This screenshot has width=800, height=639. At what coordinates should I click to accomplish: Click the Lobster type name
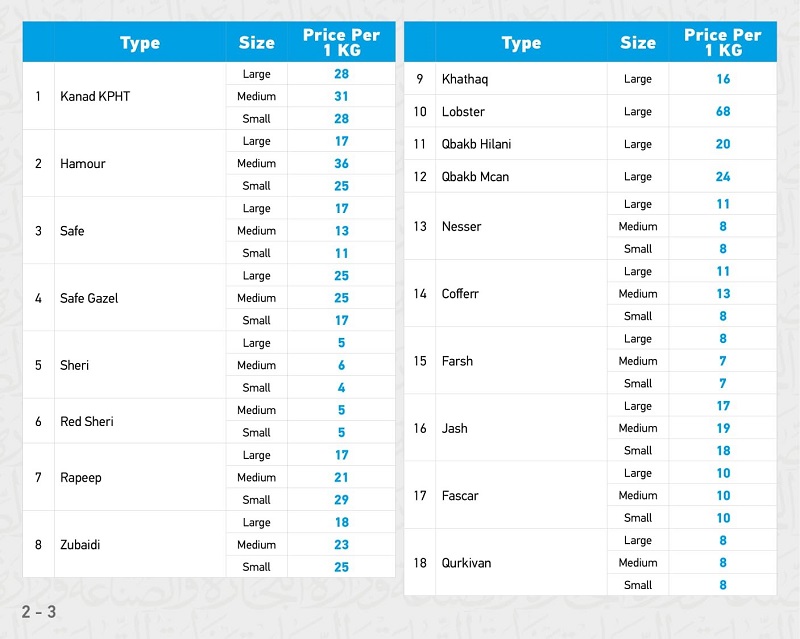tap(462, 112)
